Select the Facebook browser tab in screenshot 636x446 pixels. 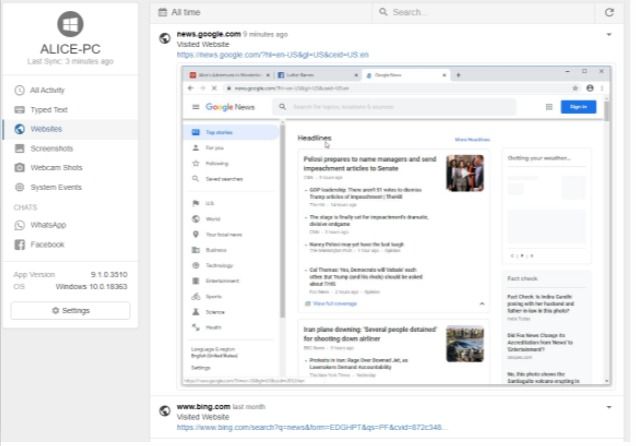point(316,75)
